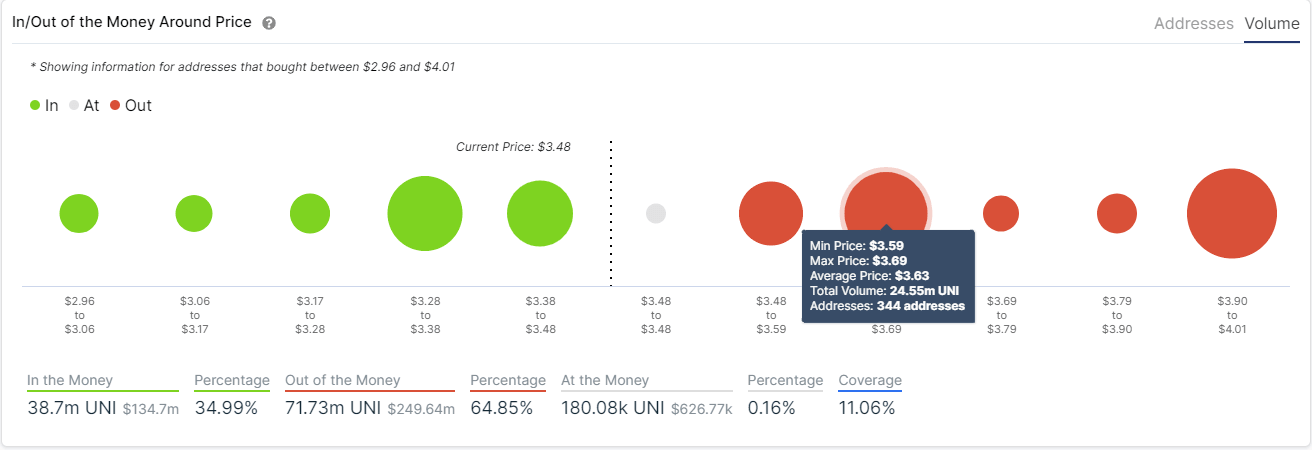Viewport: 1312px width, 450px height.
Task: Click the help question mark icon
Action: [x=269, y=23]
